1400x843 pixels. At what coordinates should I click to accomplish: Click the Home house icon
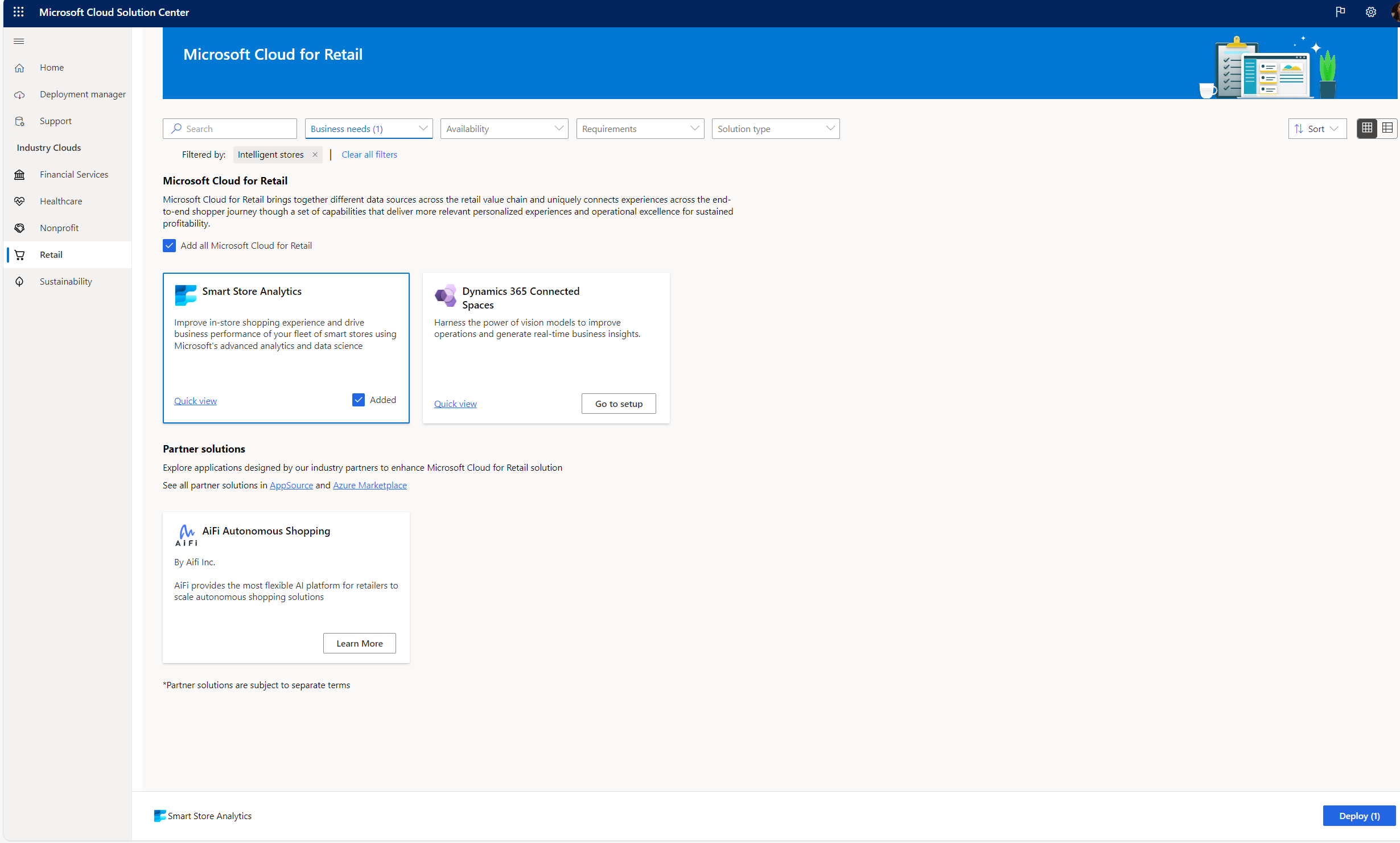pyautogui.click(x=19, y=68)
